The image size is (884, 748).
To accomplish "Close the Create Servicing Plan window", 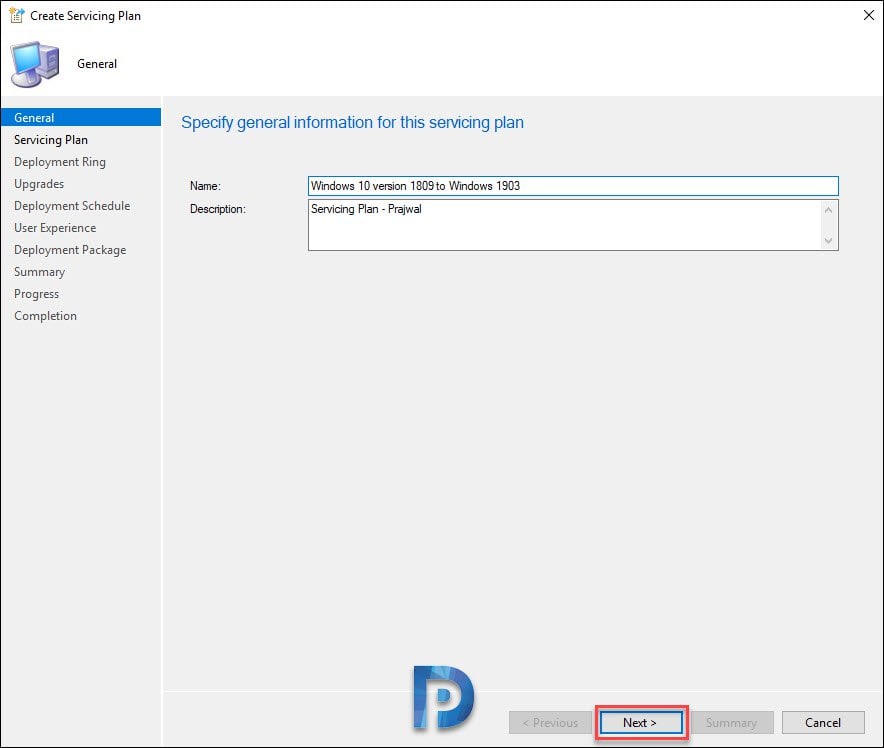I will pyautogui.click(x=869, y=15).
